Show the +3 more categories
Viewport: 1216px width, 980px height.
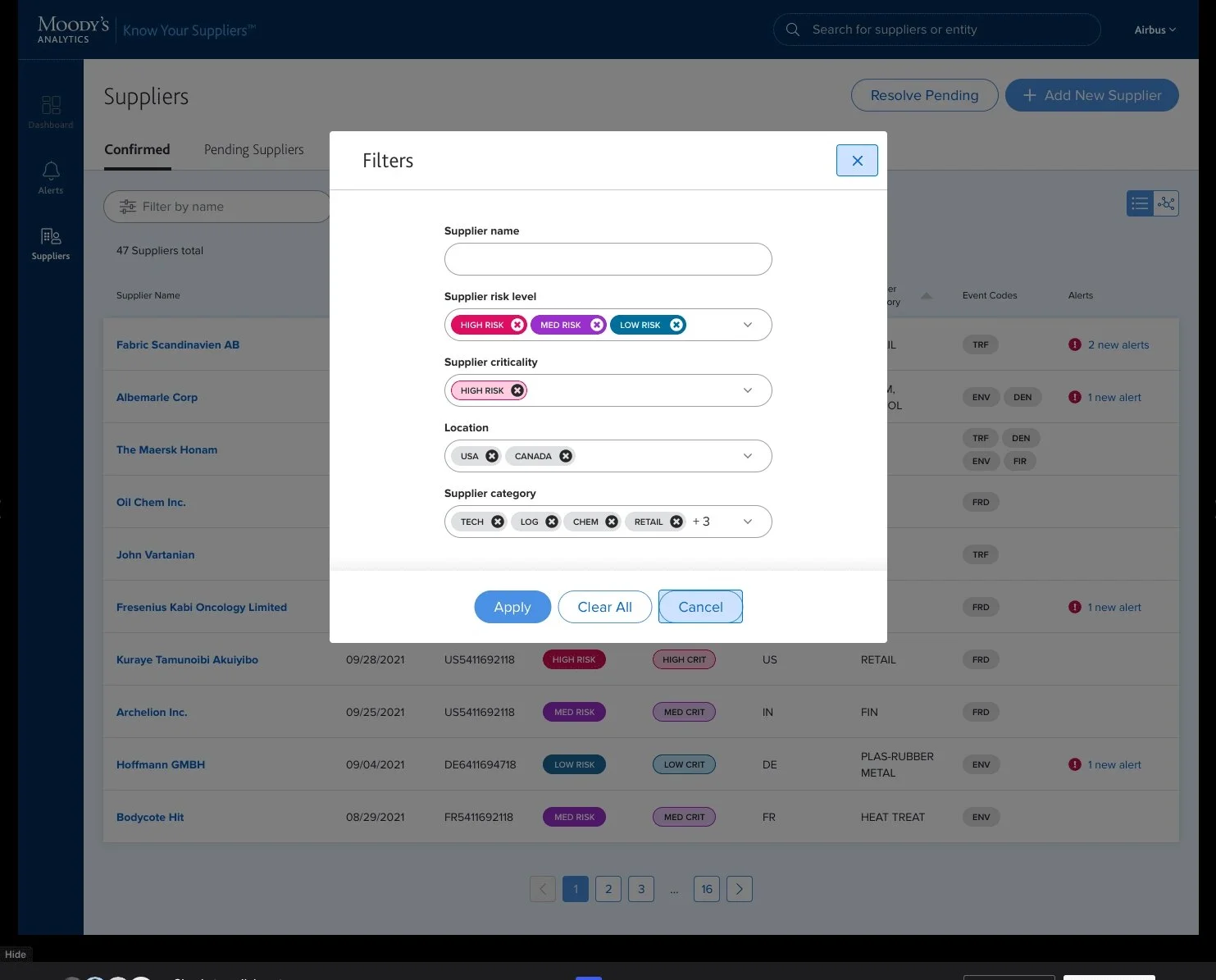click(701, 522)
